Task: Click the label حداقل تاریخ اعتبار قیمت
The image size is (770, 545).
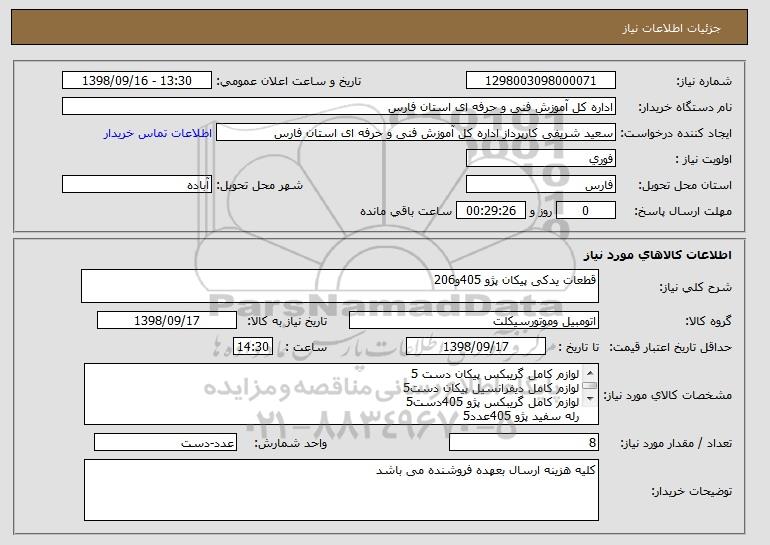Action: 671,347
